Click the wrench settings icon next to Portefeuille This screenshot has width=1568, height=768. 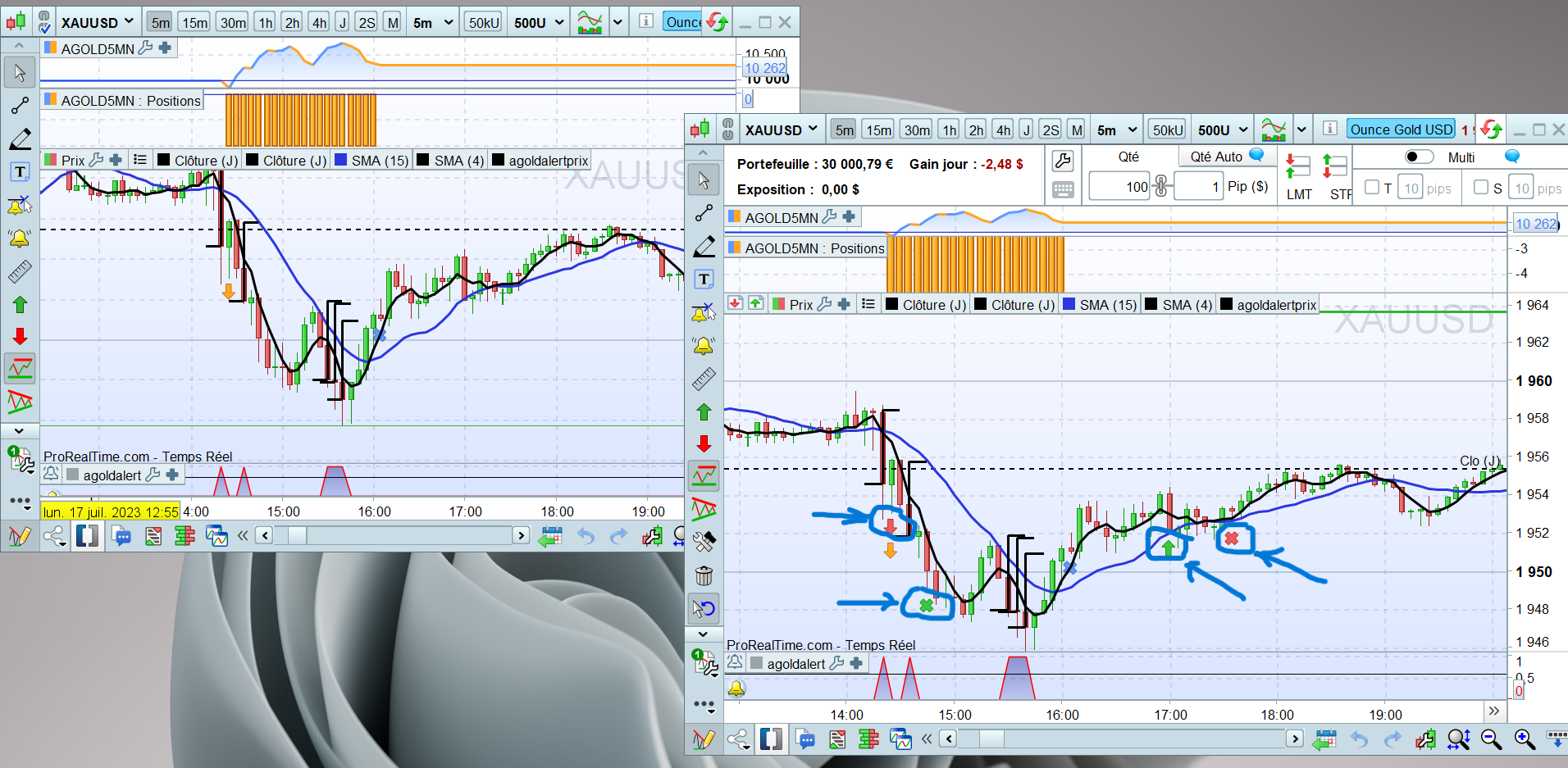click(1063, 161)
